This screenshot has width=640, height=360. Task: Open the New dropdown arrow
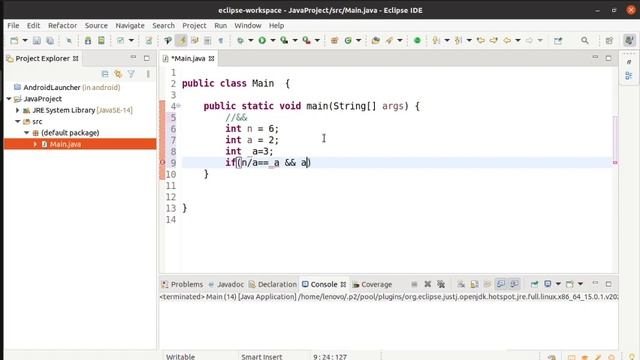pos(25,40)
